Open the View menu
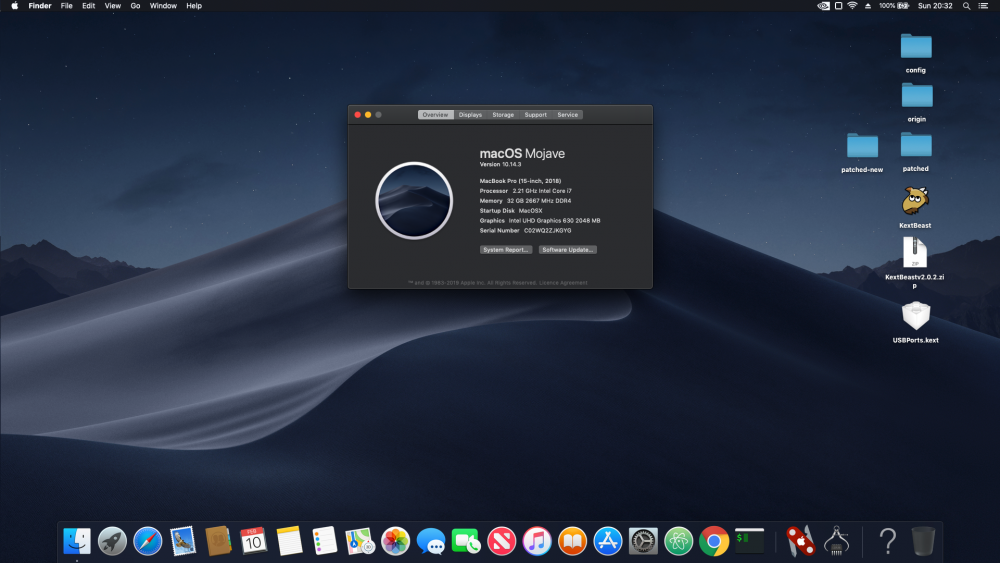The image size is (1000, 563). tap(113, 6)
